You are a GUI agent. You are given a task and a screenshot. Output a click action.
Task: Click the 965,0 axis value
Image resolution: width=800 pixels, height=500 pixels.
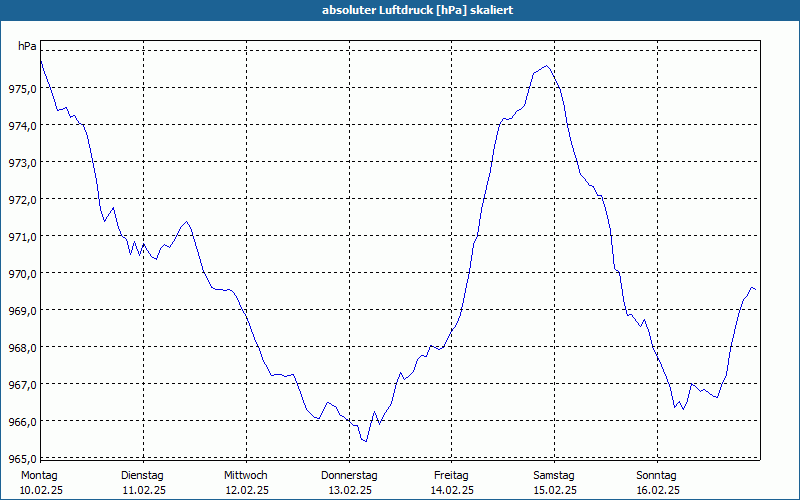coord(22,459)
